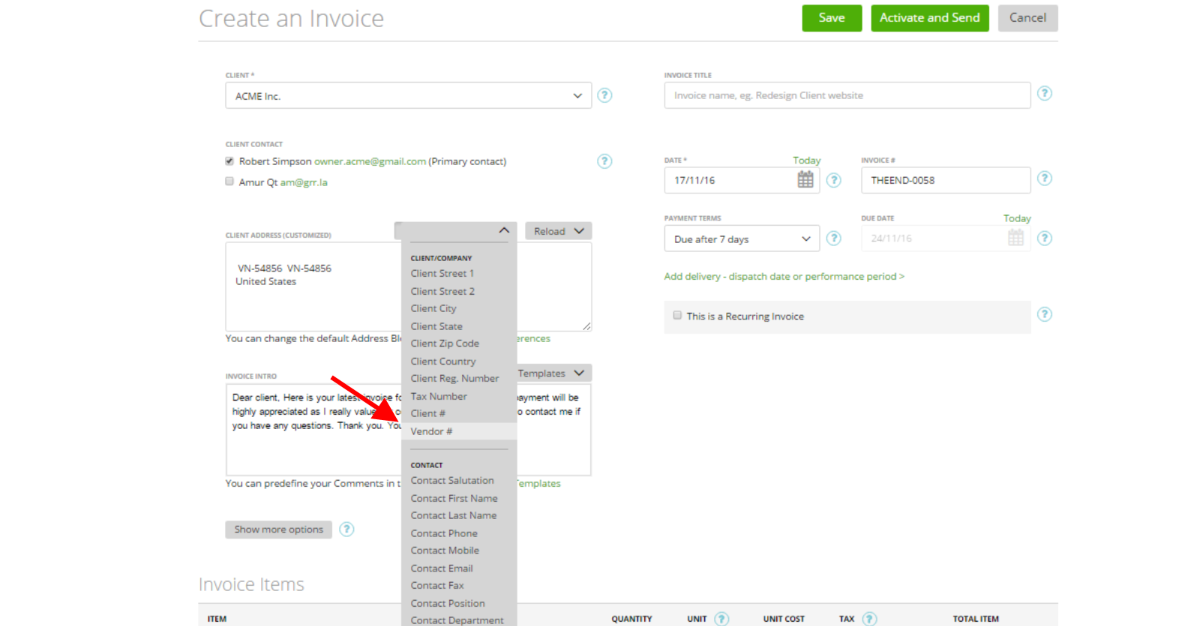Open help icon beside Tax column header
This screenshot has width=1194, height=626.
[870, 619]
